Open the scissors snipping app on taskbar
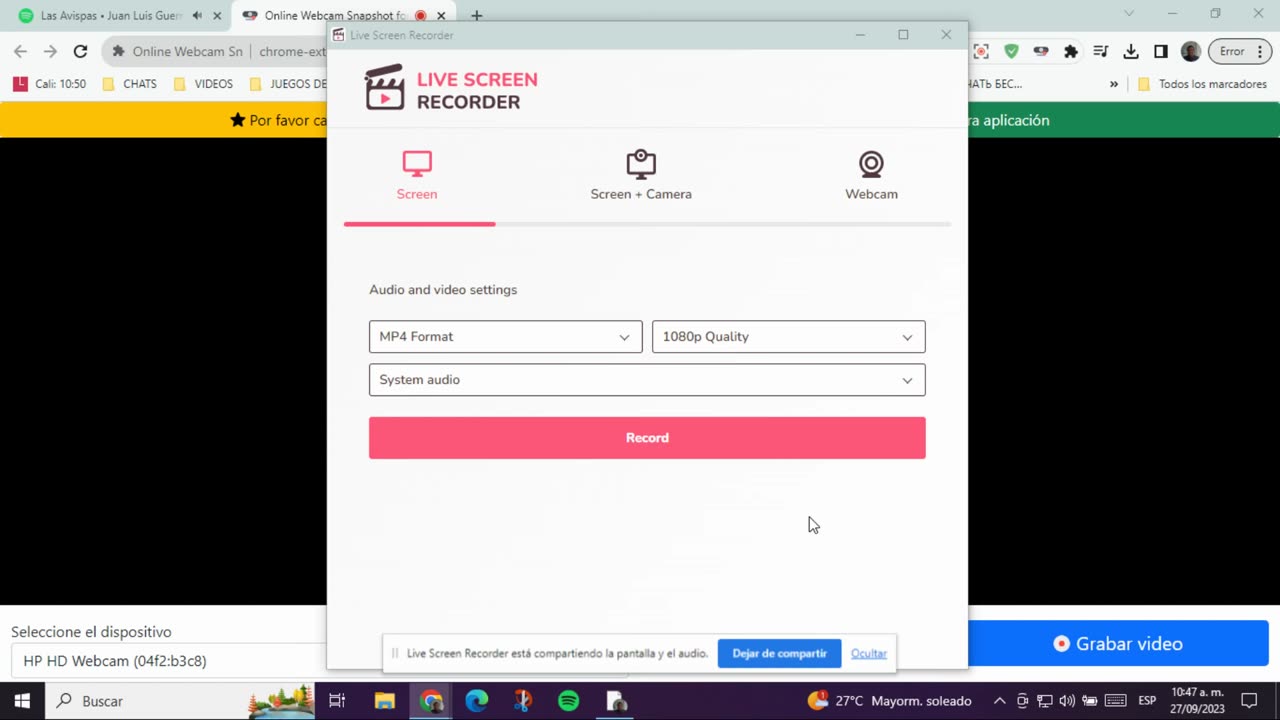This screenshot has height=720, width=1280. click(523, 701)
